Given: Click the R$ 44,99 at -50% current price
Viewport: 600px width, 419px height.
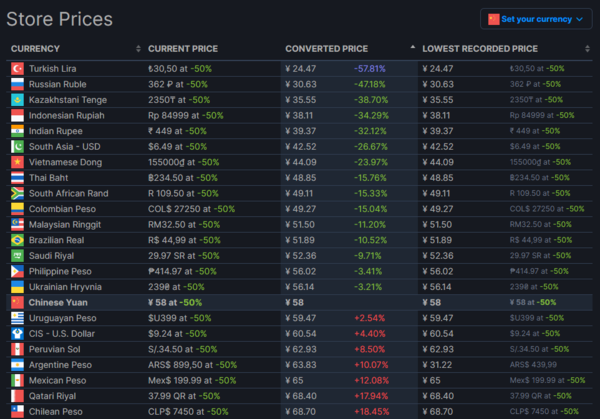Looking at the screenshot, I should tap(184, 240).
